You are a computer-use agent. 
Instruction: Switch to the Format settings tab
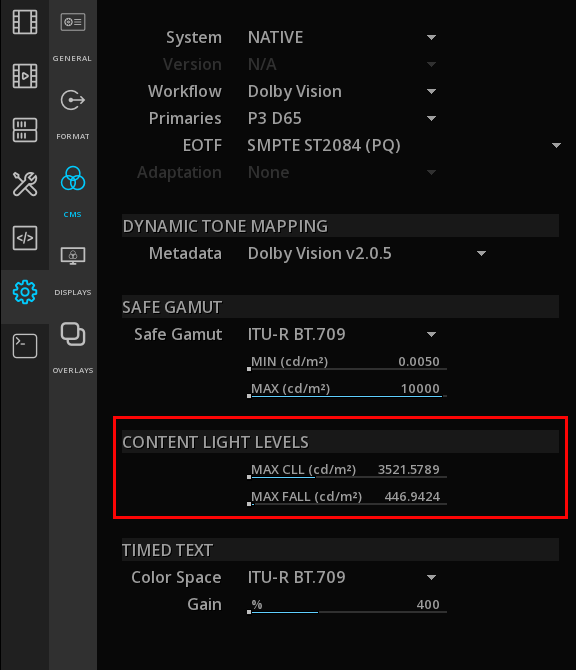coord(73,115)
